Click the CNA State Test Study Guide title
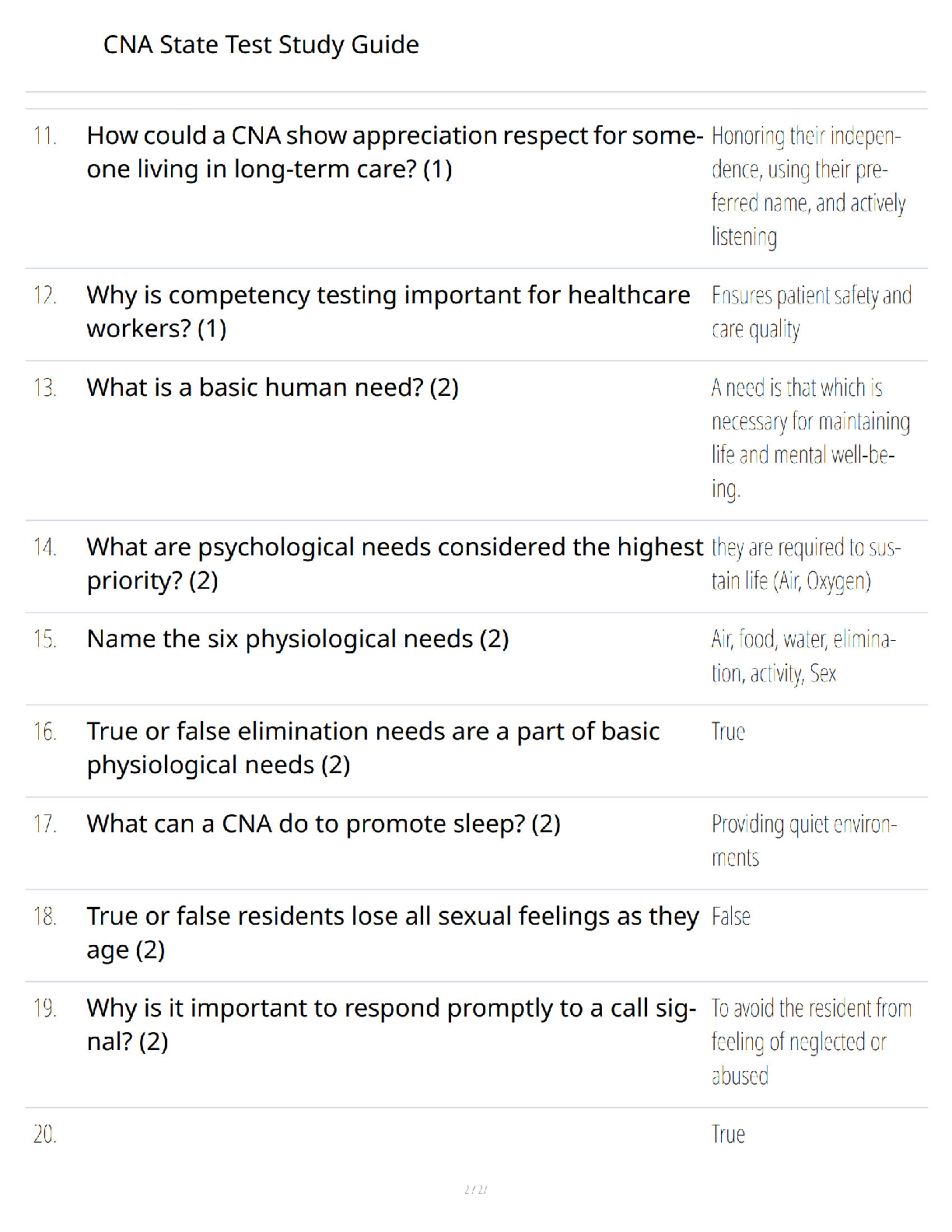This screenshot has height=1232, width=952. click(261, 45)
